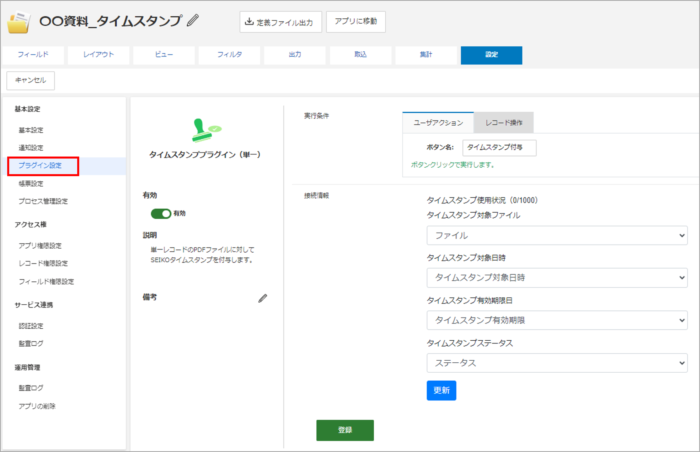The height and width of the screenshot is (452, 700).
Task: Open 基本設定 sidebar item below the heading
Action: tap(31, 130)
